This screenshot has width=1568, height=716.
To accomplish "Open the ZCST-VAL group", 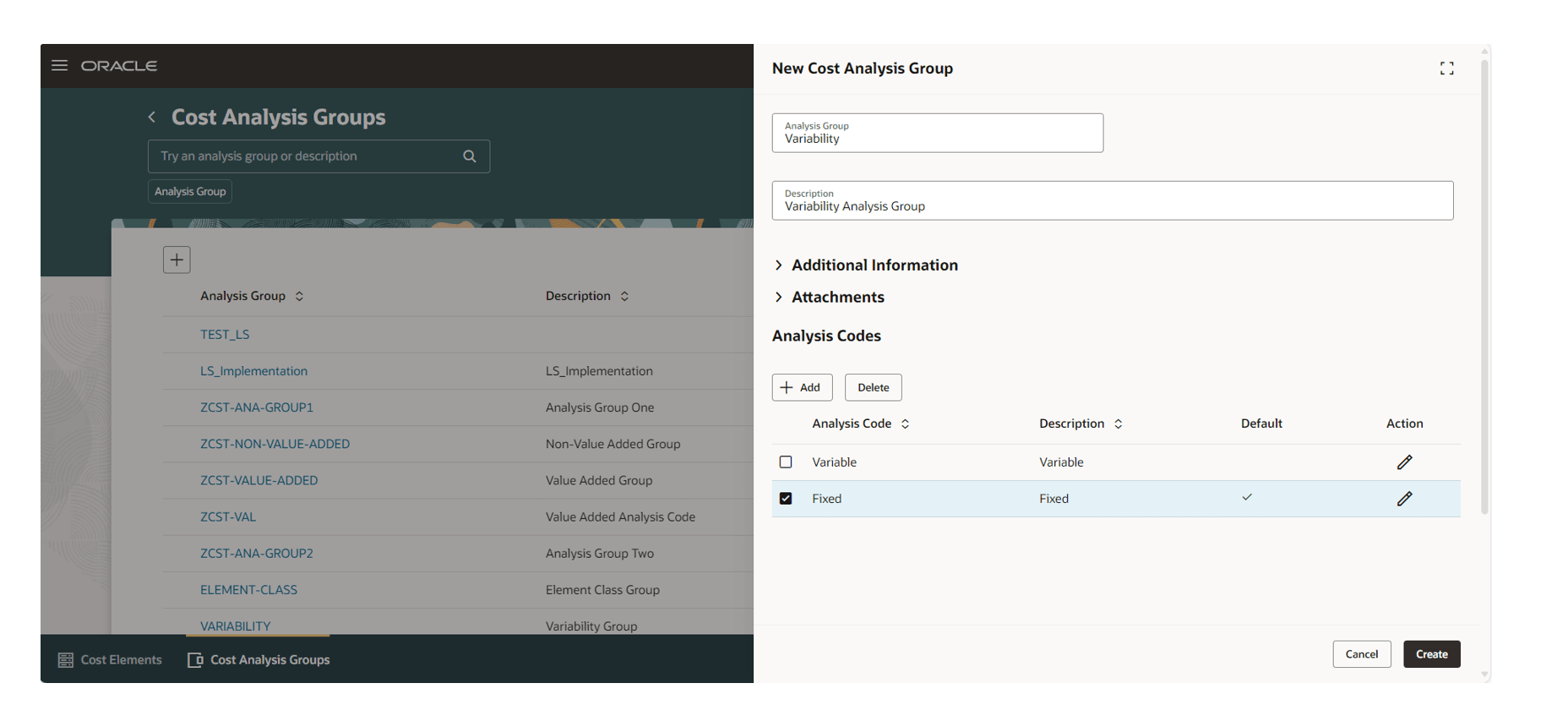I will 228,517.
